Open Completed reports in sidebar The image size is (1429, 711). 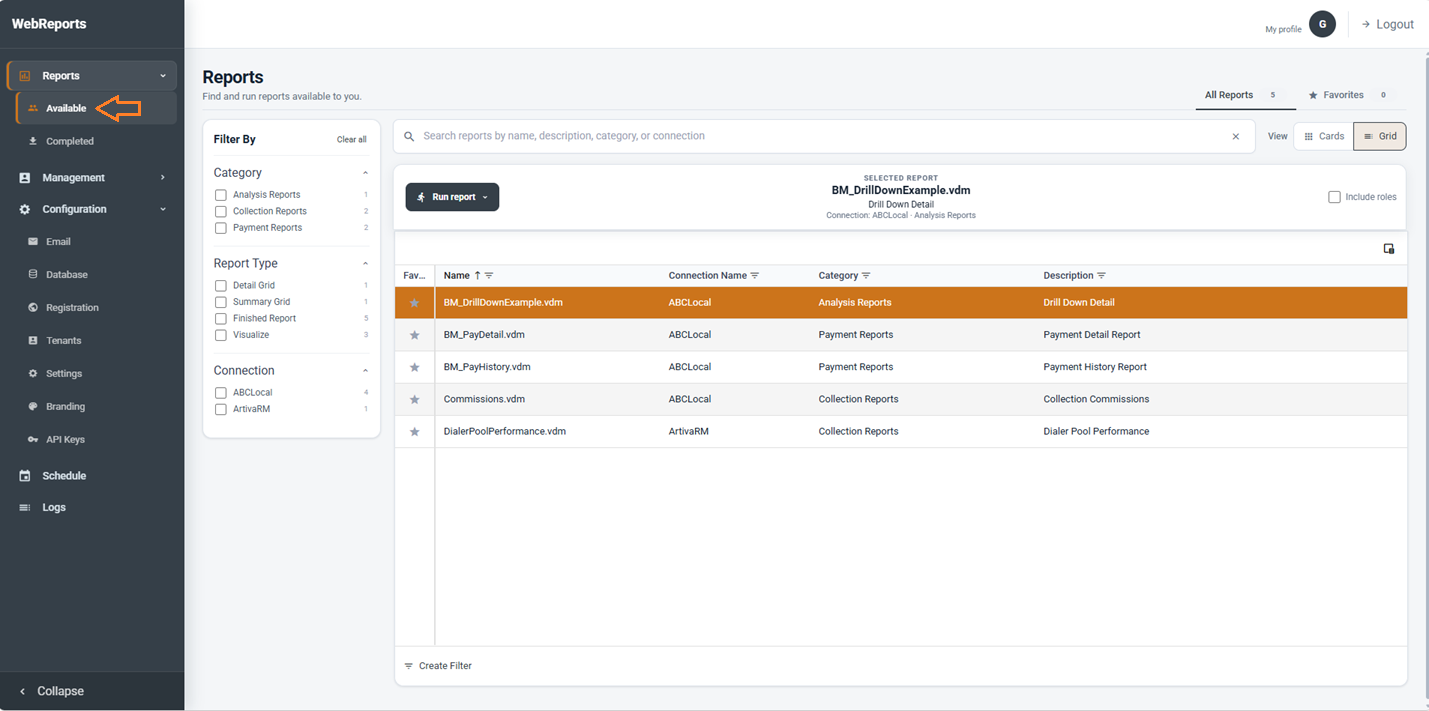click(69, 142)
